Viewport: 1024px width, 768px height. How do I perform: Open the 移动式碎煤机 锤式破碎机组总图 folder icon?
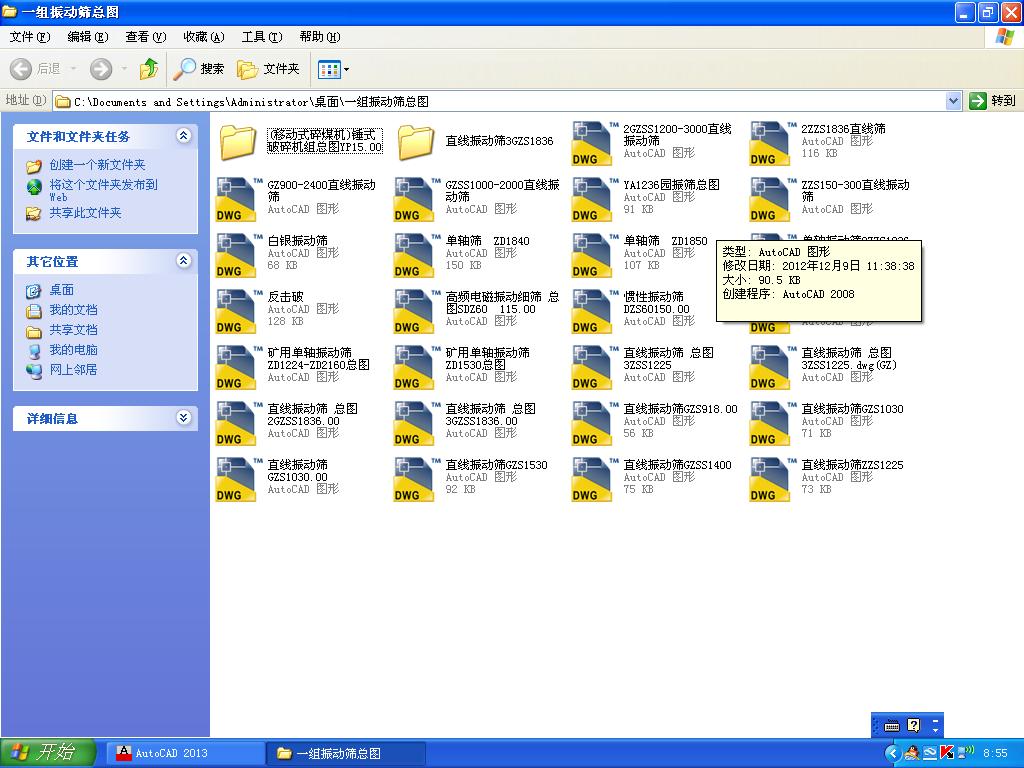click(238, 142)
